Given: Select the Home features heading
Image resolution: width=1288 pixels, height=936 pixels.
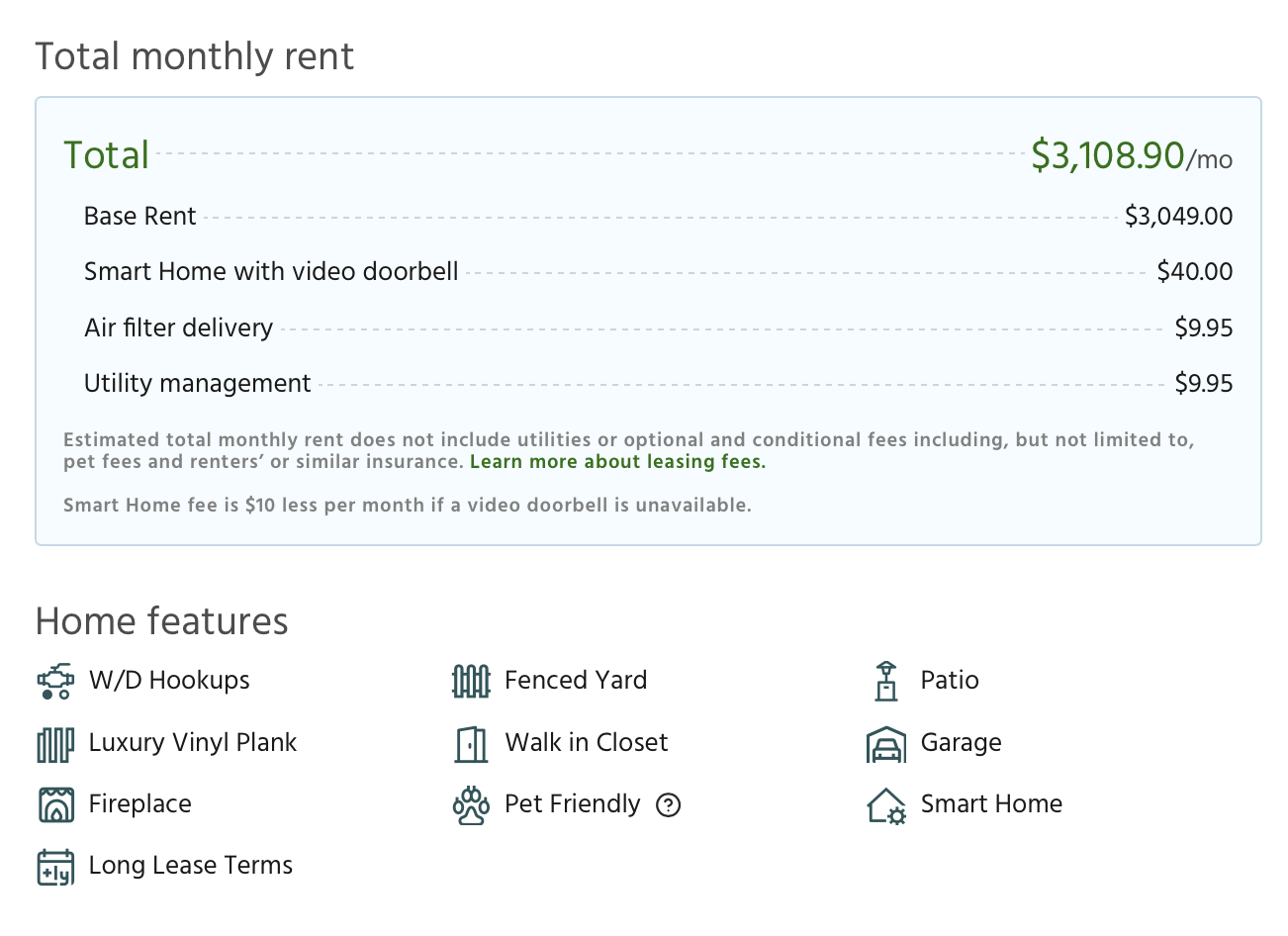Looking at the screenshot, I should [x=161, y=621].
